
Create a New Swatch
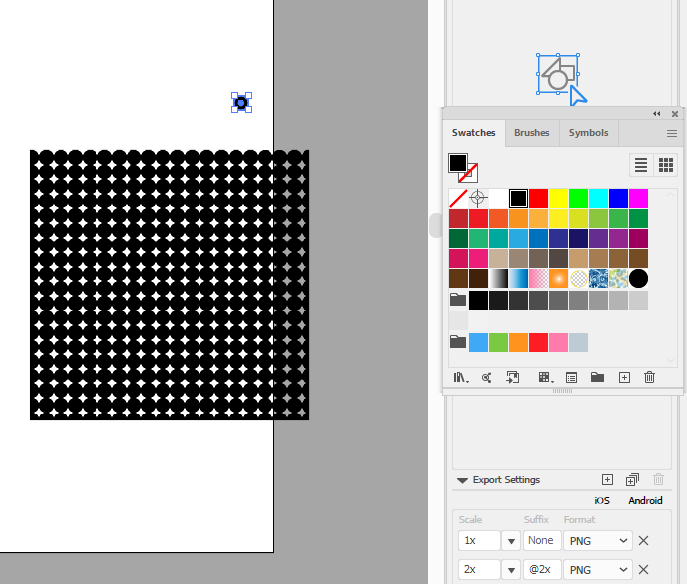pos(624,378)
